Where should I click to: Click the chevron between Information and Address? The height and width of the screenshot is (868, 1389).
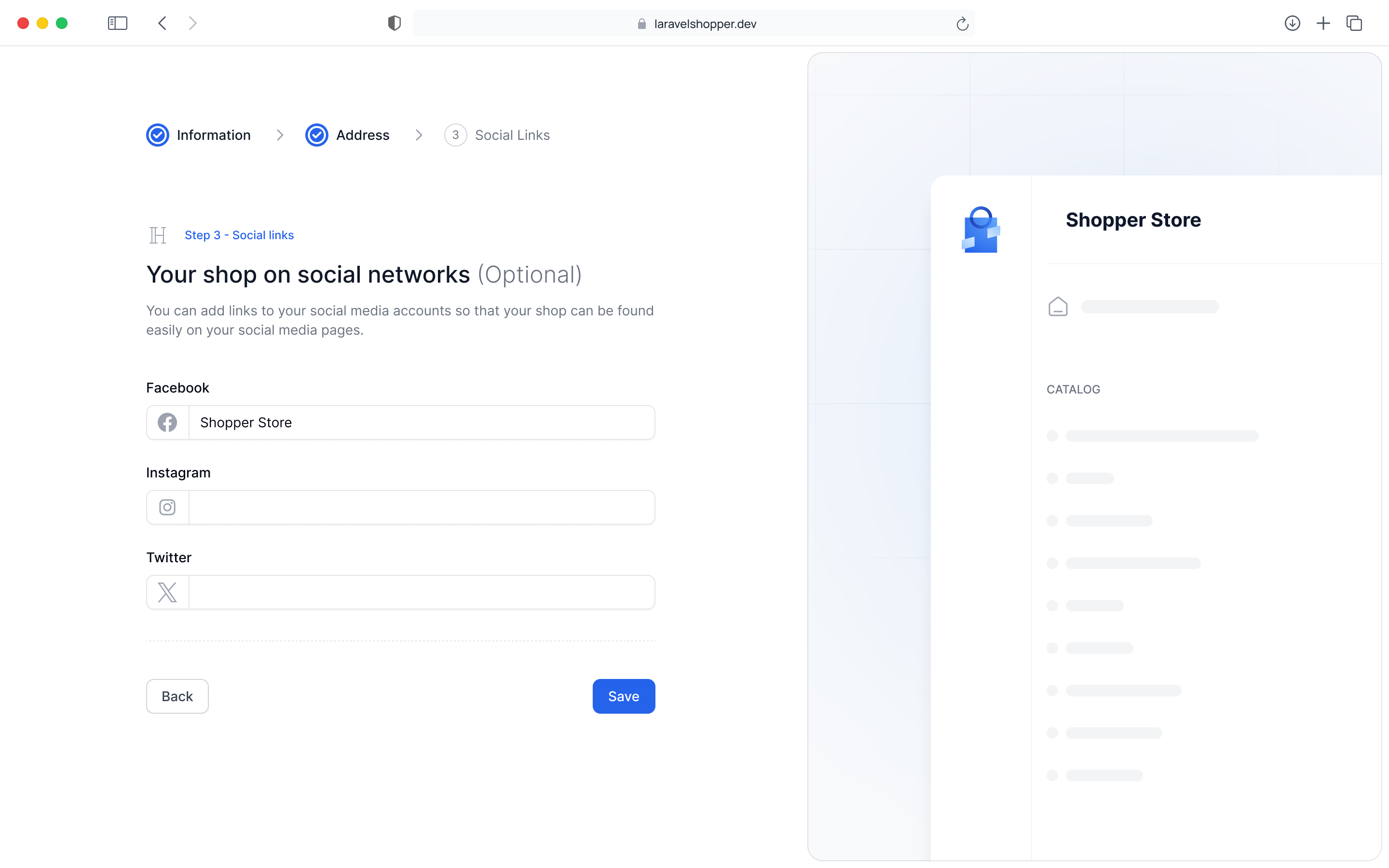pyautogui.click(x=280, y=135)
